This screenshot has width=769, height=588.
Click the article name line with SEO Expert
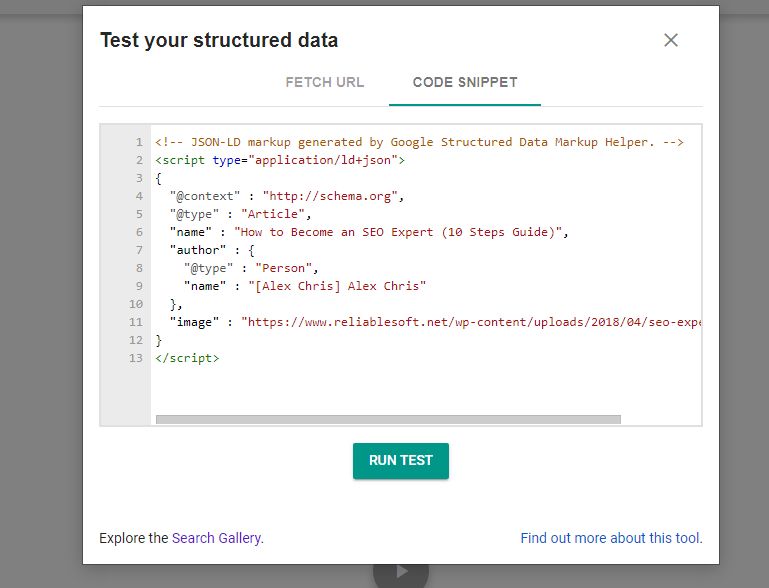pyautogui.click(x=369, y=232)
